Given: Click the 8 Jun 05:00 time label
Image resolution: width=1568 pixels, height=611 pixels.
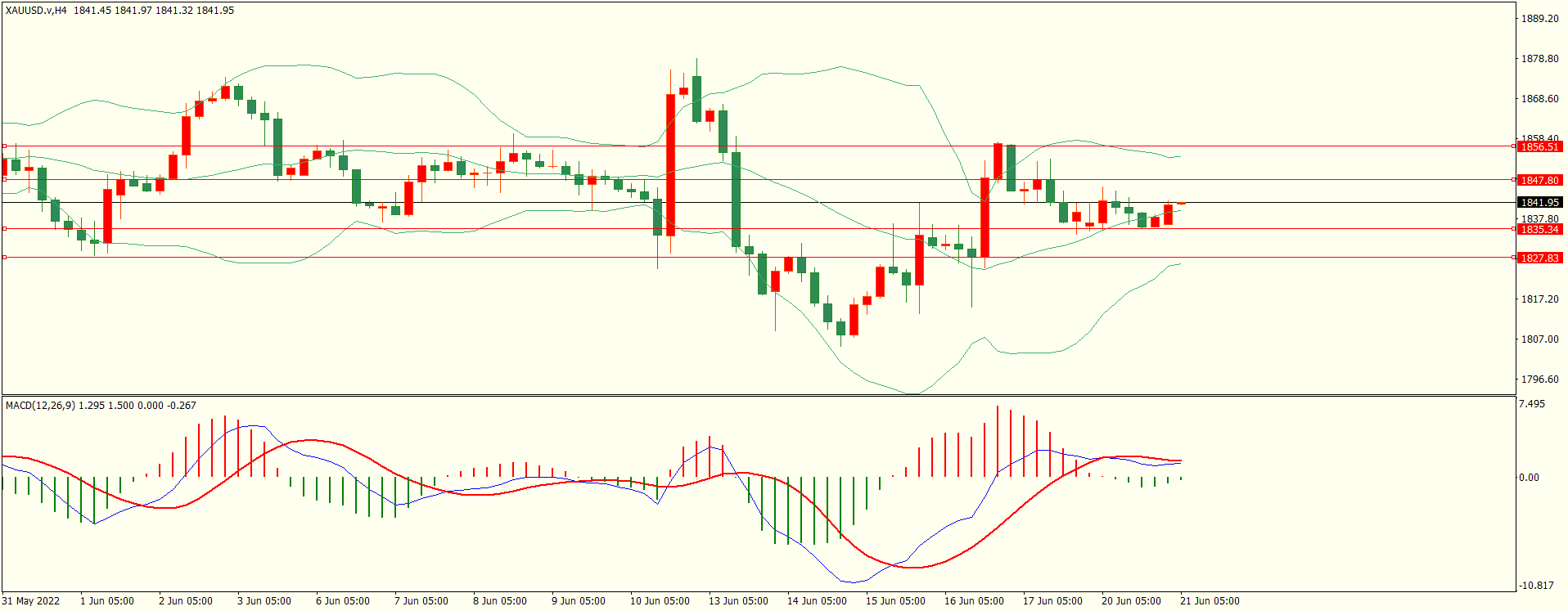Looking at the screenshot, I should point(500,601).
